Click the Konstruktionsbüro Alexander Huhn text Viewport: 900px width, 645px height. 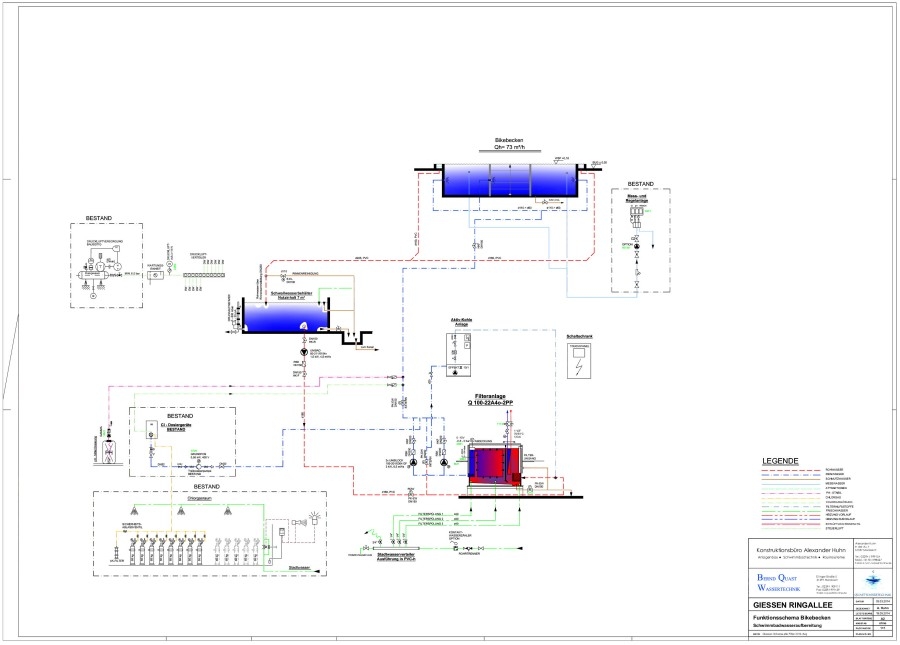click(800, 550)
